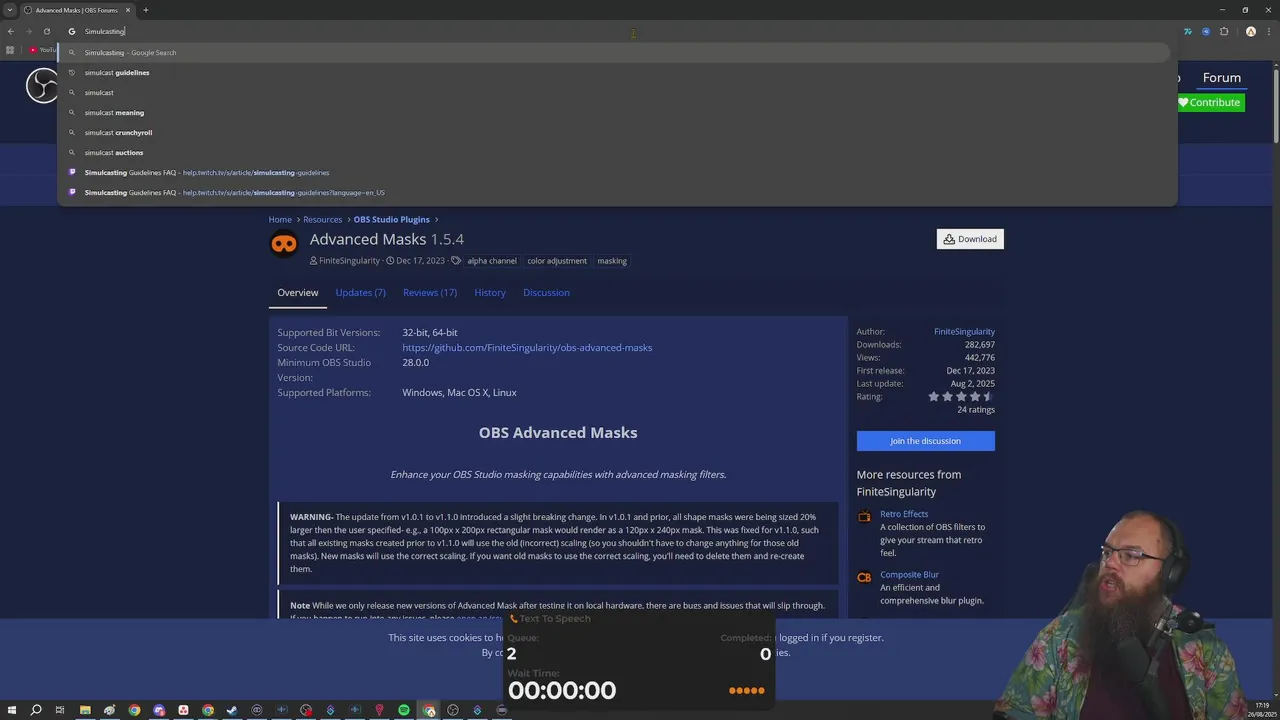The image size is (1280, 720).
Task: Open Chrome's three-dot menu
Action: pos(1269,31)
